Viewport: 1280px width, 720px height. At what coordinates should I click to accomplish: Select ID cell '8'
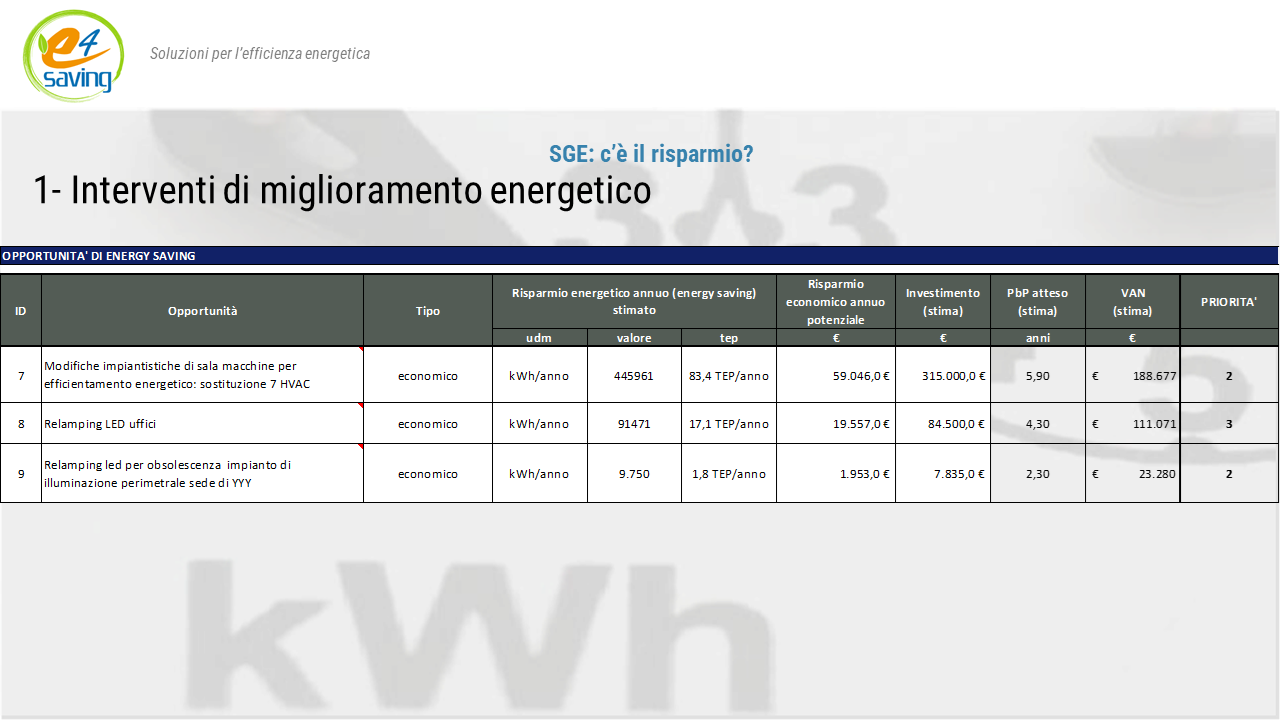click(21, 424)
